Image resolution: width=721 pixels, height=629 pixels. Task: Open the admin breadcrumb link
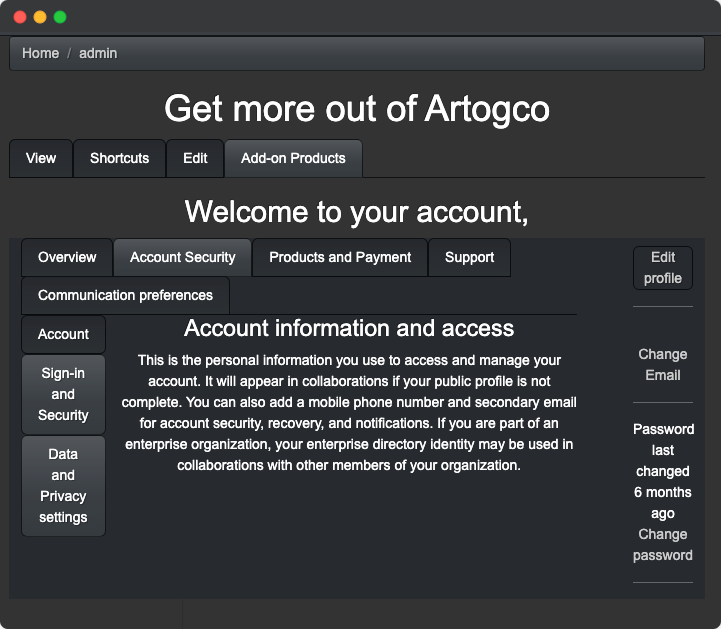(98, 53)
